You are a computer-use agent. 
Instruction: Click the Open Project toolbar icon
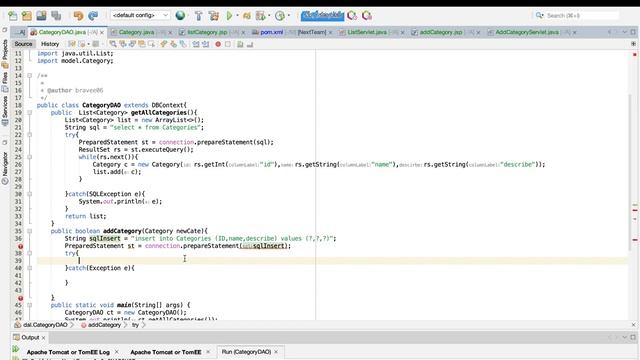41,16
